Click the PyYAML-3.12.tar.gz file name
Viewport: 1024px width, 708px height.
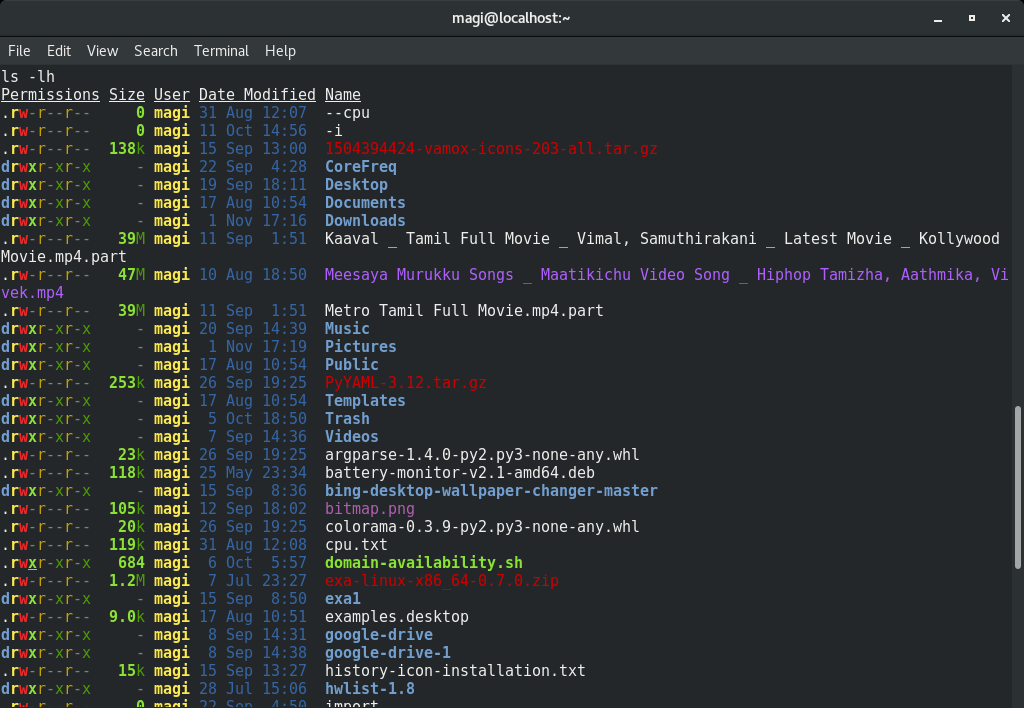click(x=406, y=383)
